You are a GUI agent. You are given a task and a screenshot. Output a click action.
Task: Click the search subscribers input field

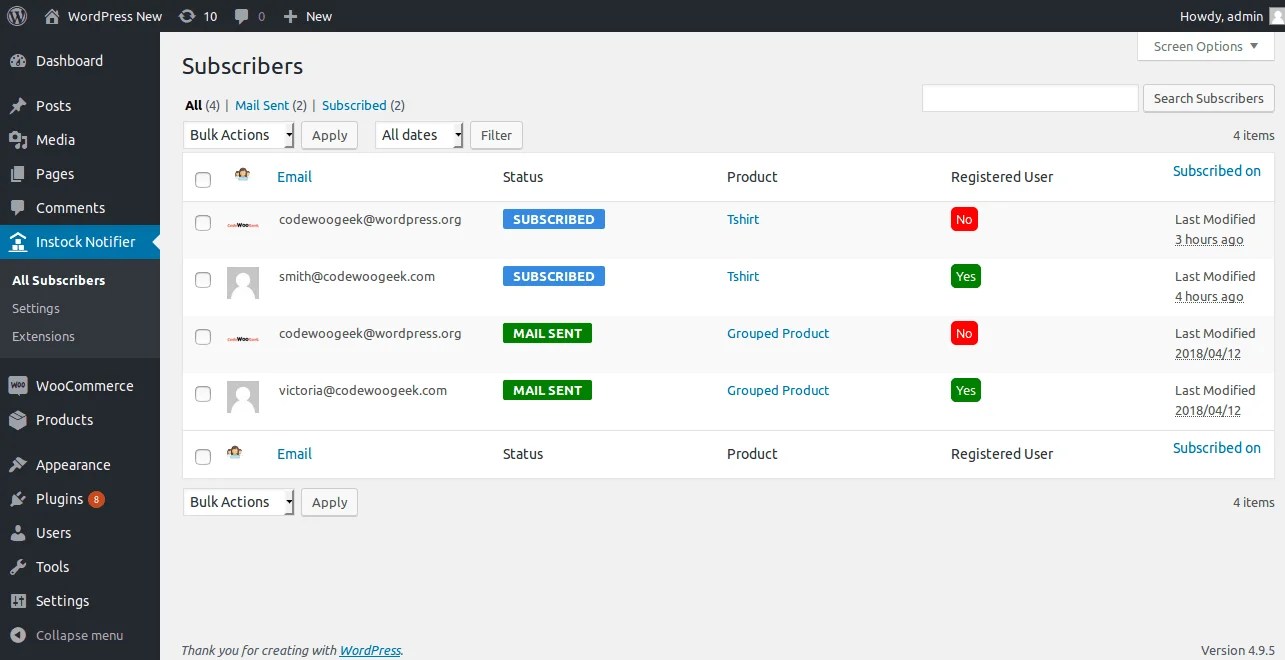pyautogui.click(x=1030, y=98)
